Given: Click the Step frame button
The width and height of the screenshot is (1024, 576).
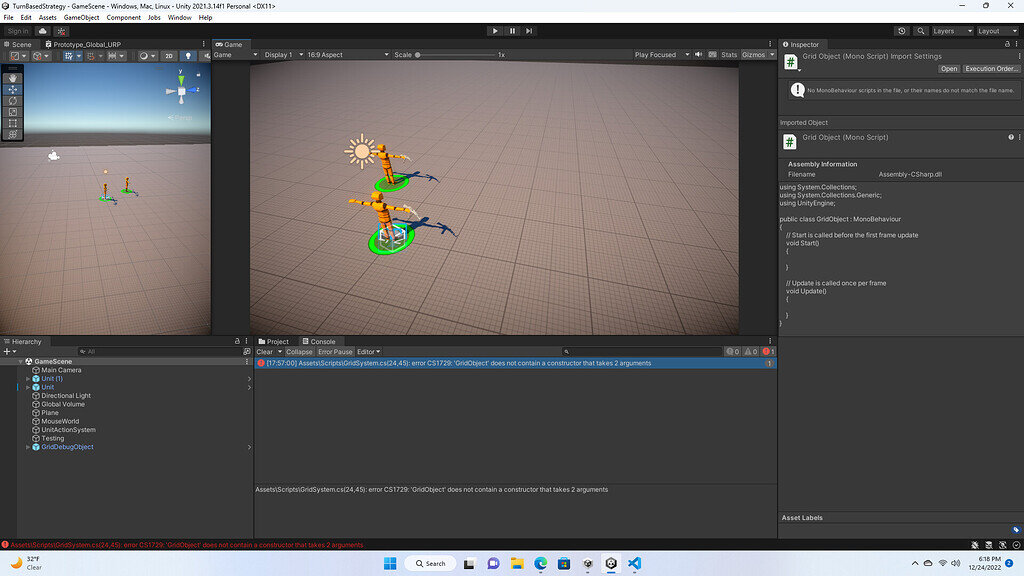Looking at the screenshot, I should tap(529, 29).
